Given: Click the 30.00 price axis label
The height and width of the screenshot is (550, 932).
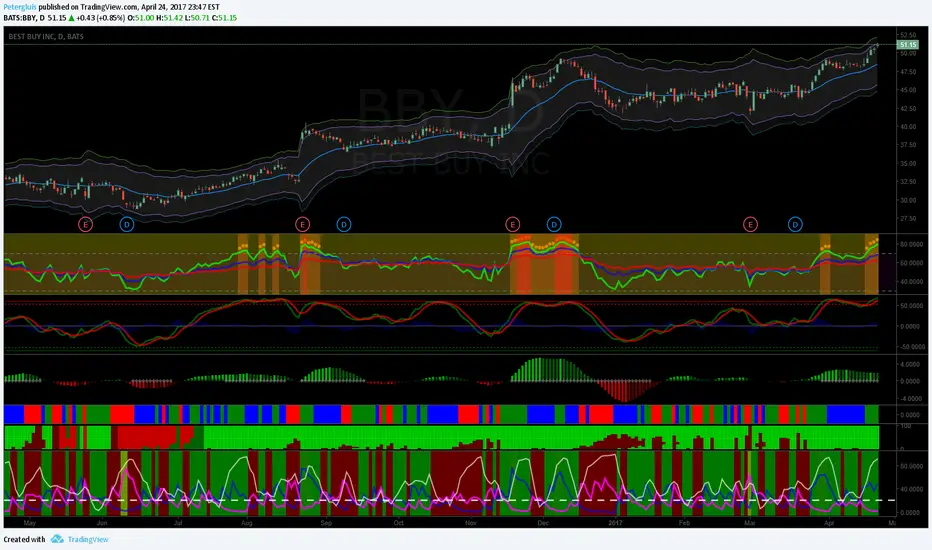Looking at the screenshot, I should pyautogui.click(x=908, y=200).
